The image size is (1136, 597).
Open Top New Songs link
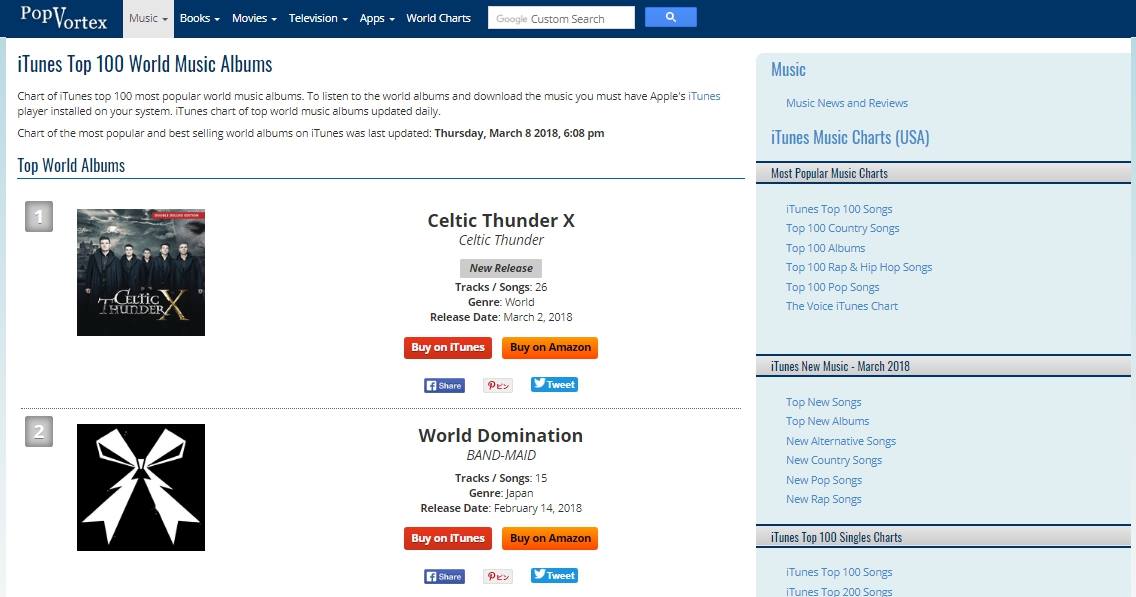[824, 402]
